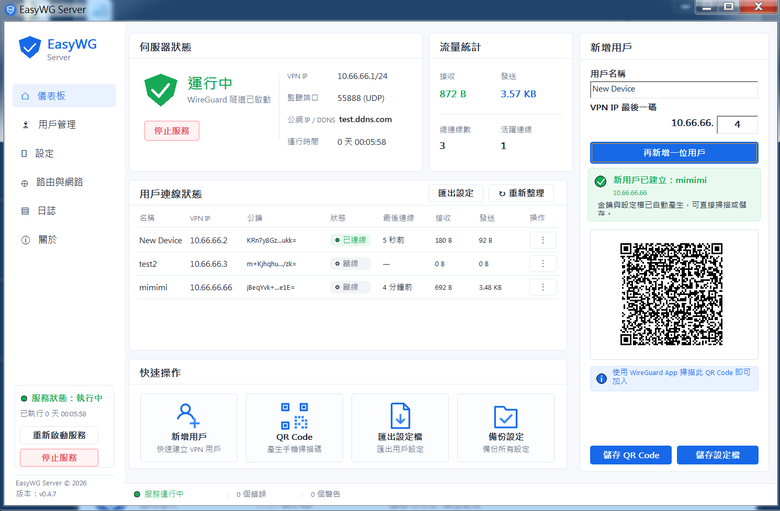The height and width of the screenshot is (511, 780).
Task: Click IP 10.66.66.66 in the table
Action: click(211, 288)
